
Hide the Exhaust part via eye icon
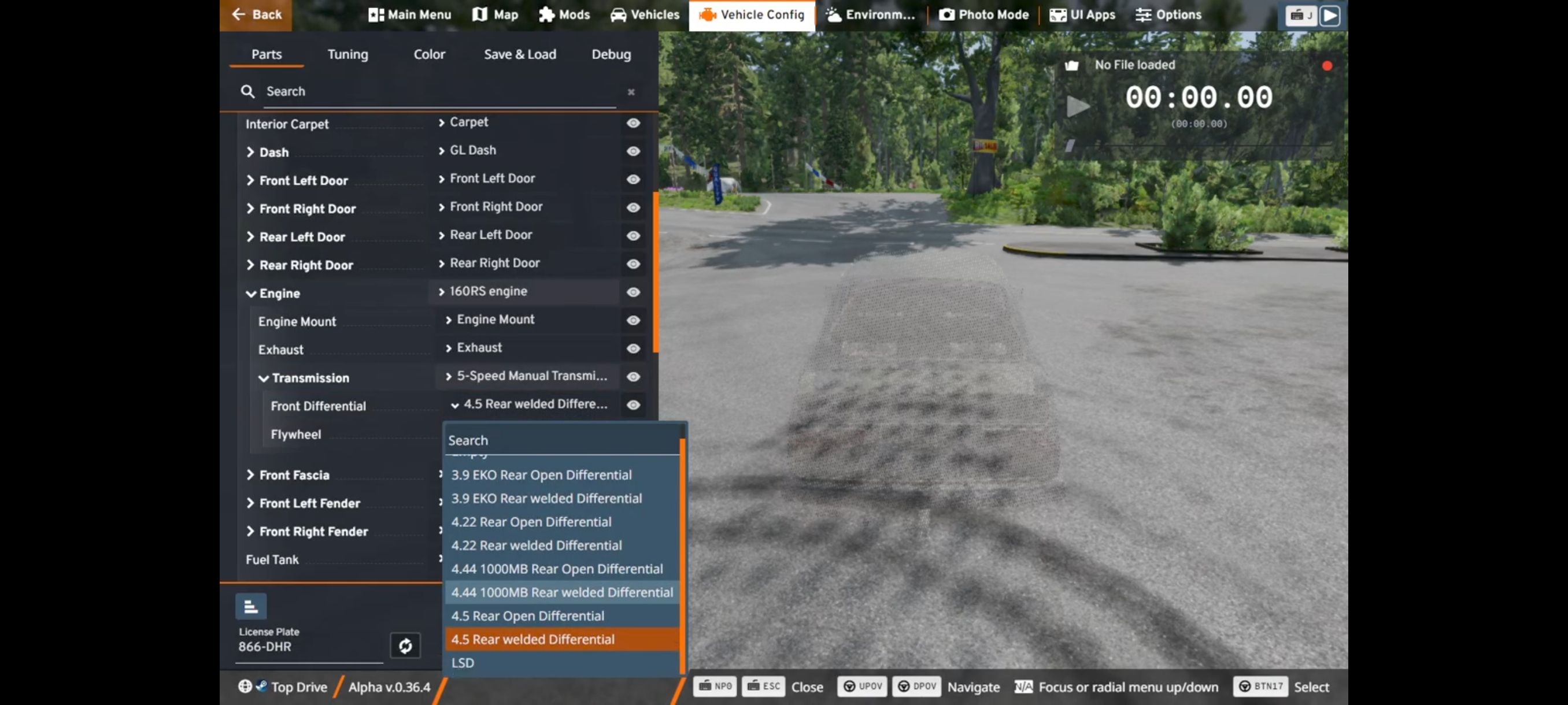pos(633,348)
